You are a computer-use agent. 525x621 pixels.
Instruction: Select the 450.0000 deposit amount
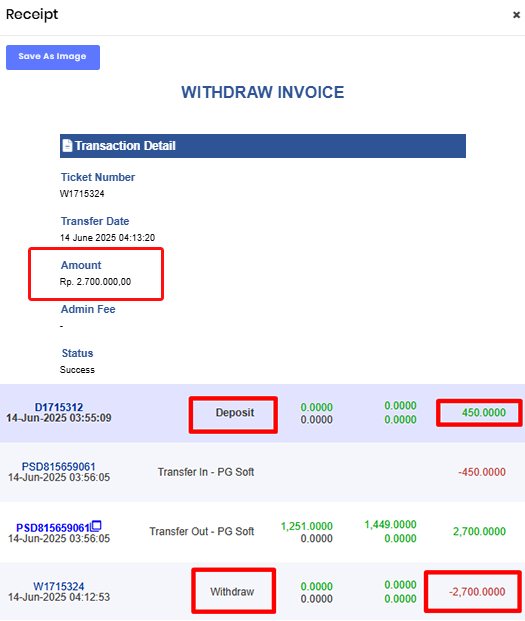click(483, 413)
